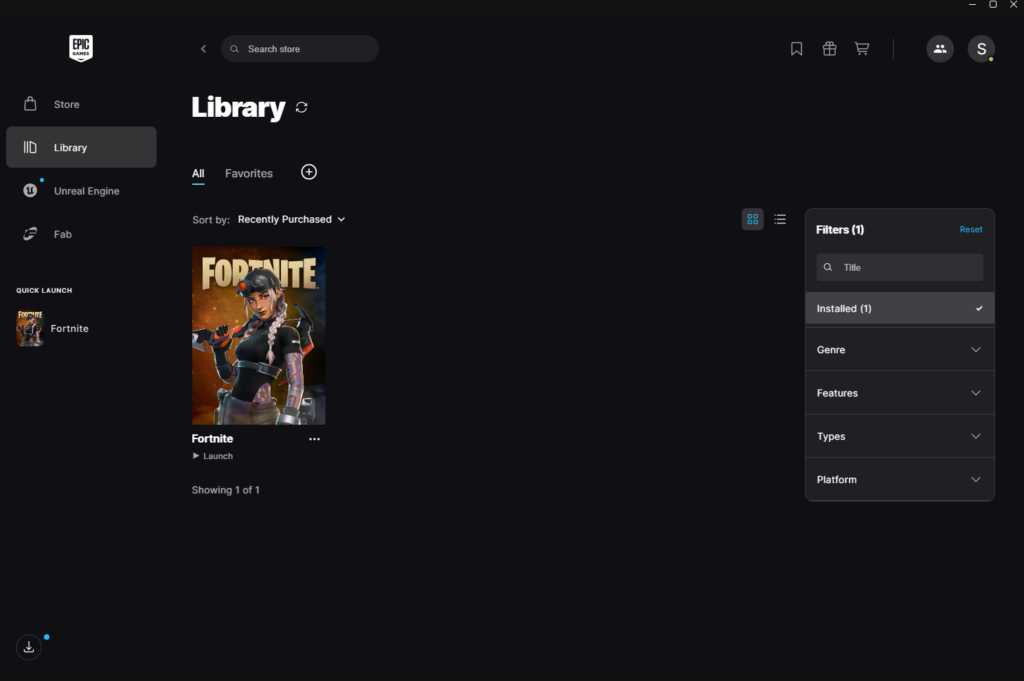
Task: Expand the Platform filter
Action: (x=899, y=479)
